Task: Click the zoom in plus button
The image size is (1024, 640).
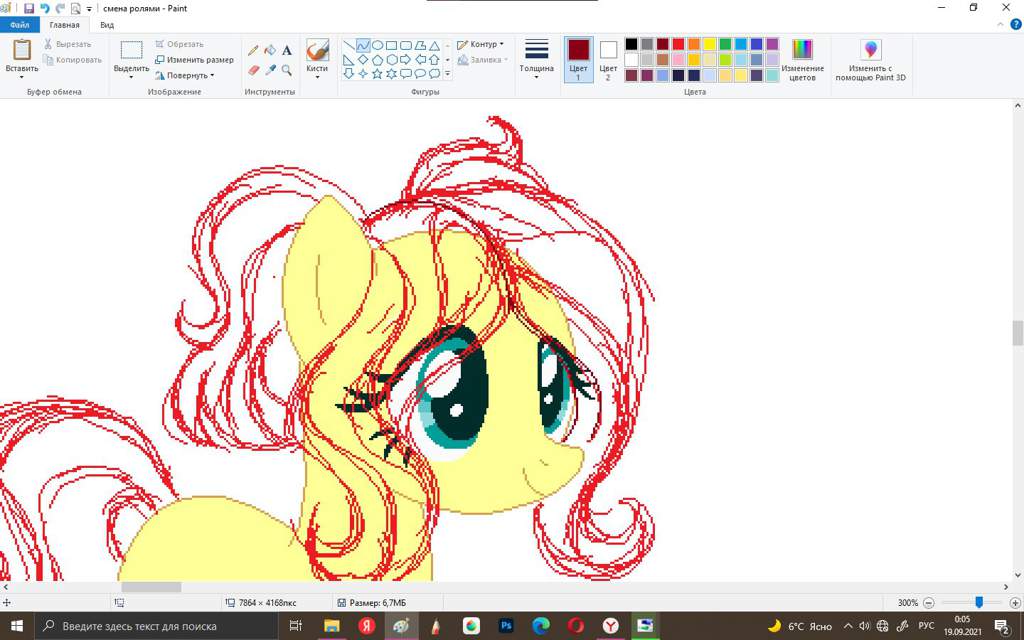Action: coord(1015,603)
